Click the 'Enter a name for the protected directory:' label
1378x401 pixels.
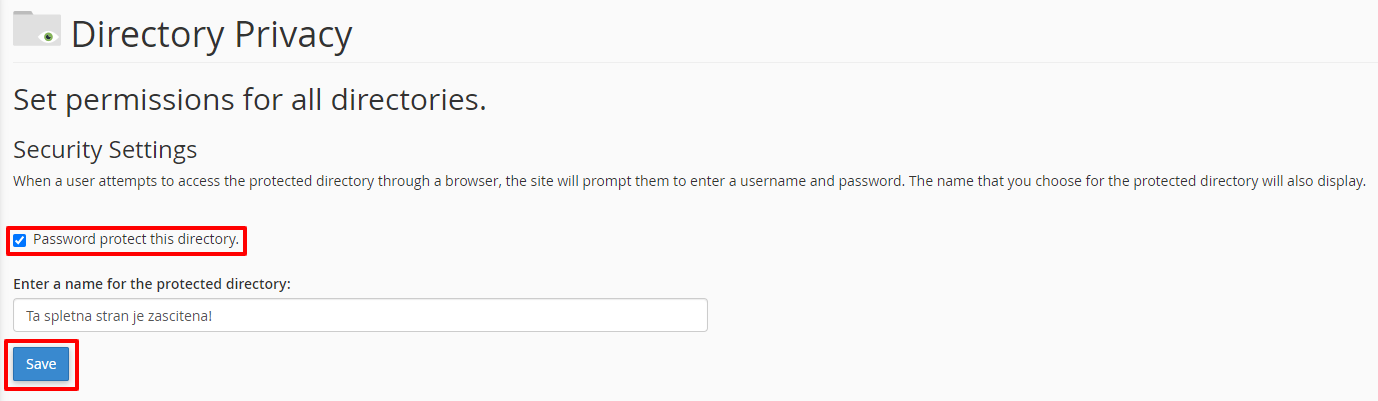[x=152, y=284]
